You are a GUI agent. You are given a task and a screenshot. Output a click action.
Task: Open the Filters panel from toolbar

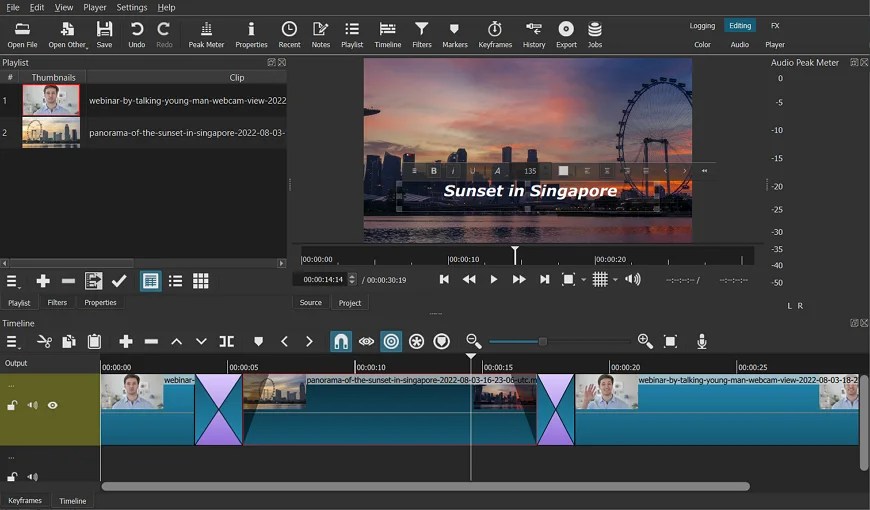pos(422,34)
